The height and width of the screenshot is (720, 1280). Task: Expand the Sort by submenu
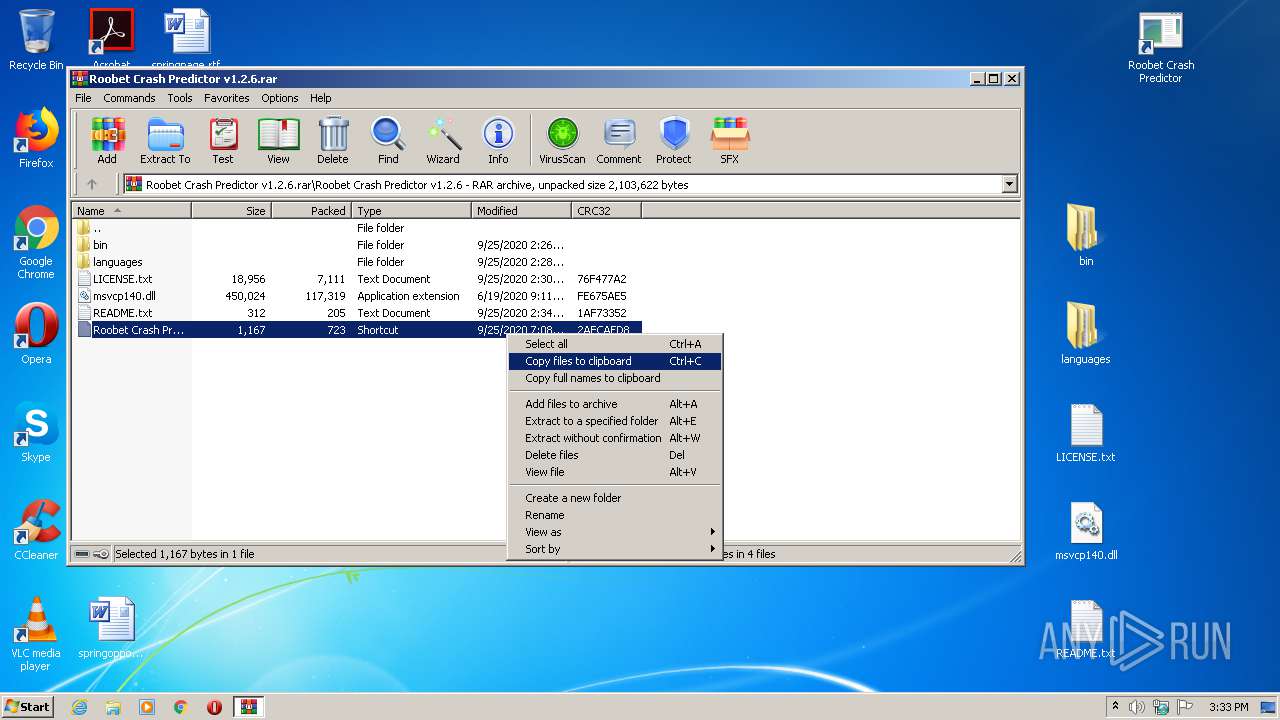(614, 549)
